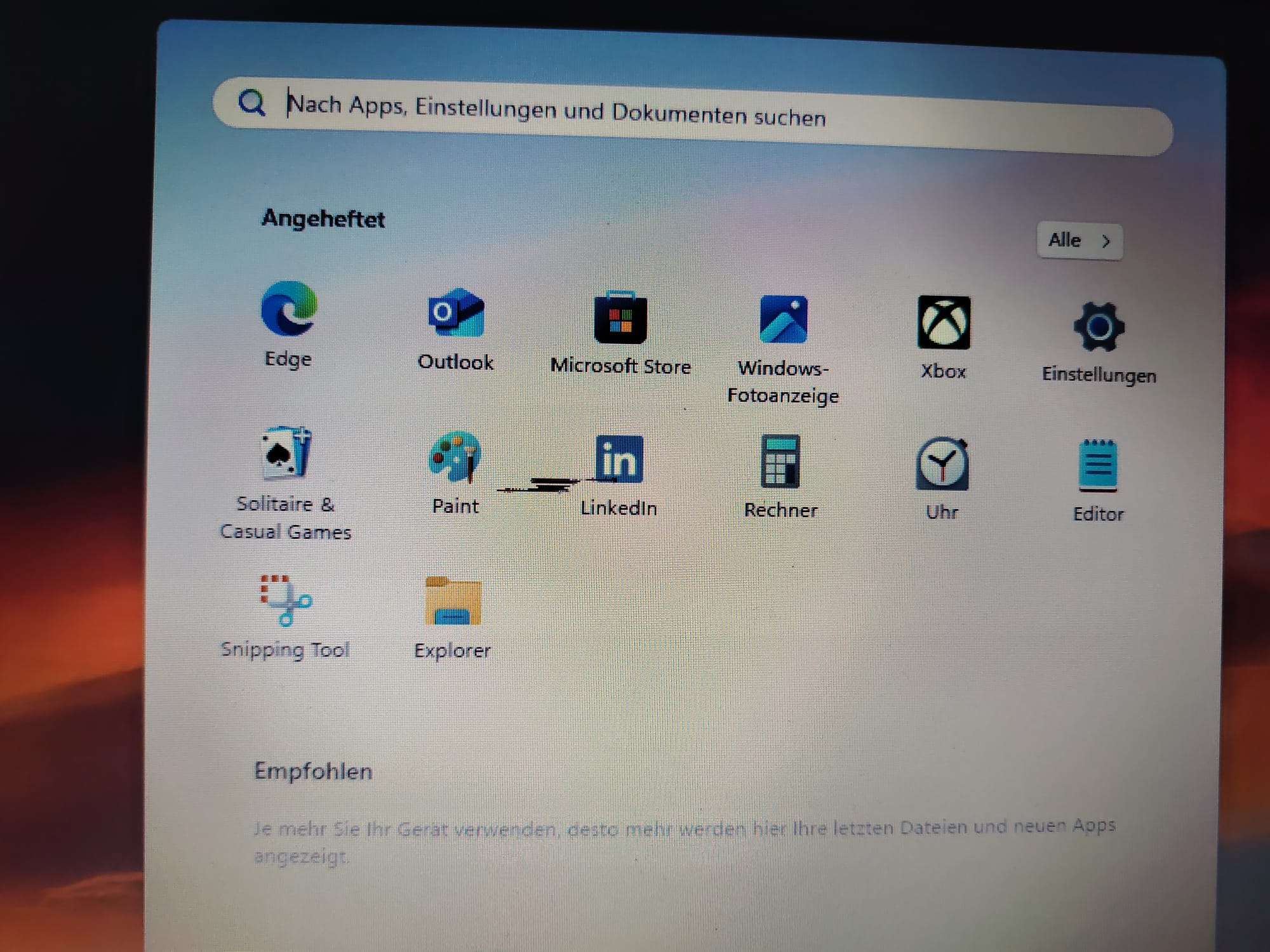The height and width of the screenshot is (952, 1270).
Task: Click the Alle all-apps button
Action: (x=1066, y=241)
